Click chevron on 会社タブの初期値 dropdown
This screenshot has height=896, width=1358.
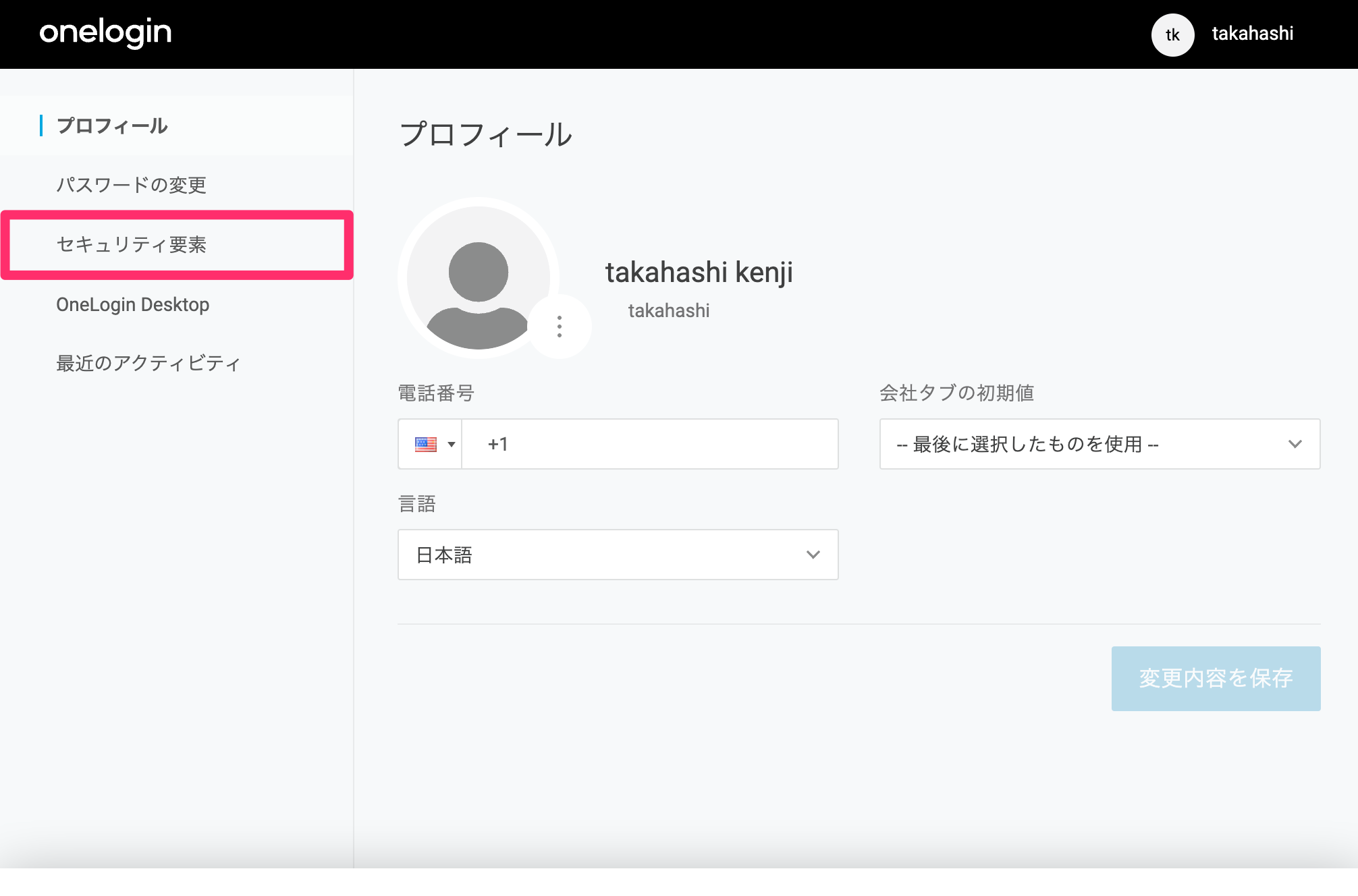[x=1295, y=444]
